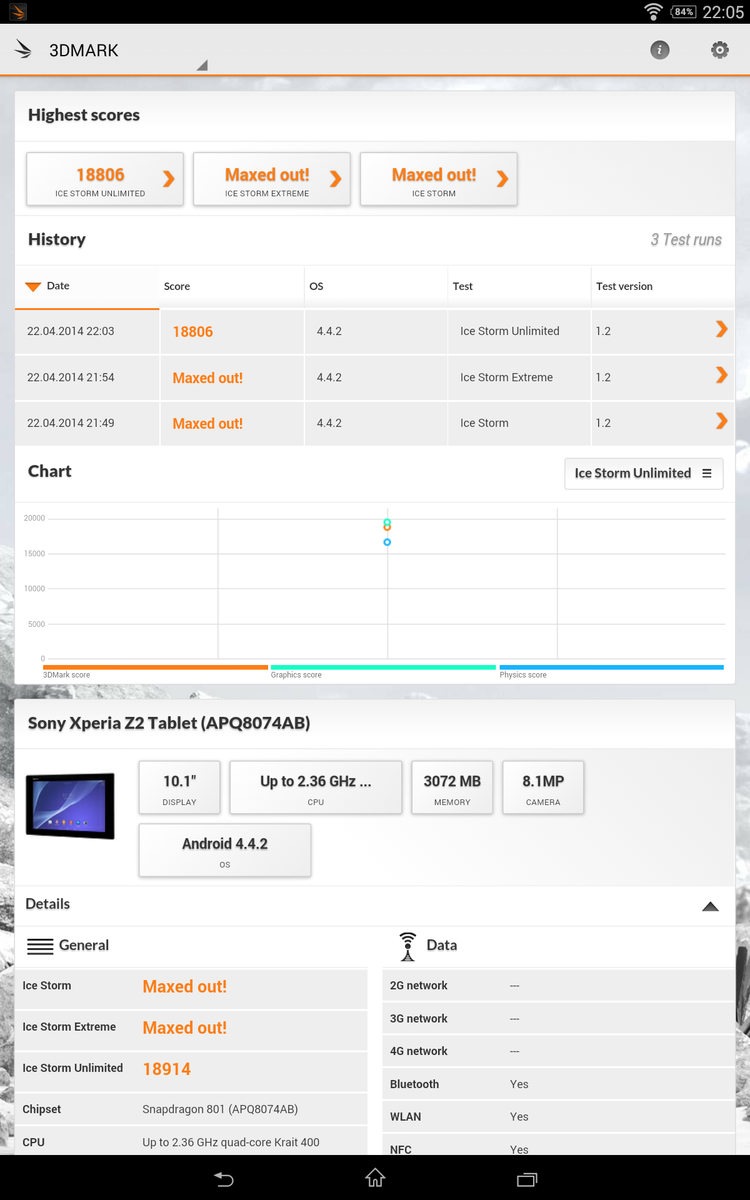Open chart test selector Ice Storm Unlimited

pos(643,473)
